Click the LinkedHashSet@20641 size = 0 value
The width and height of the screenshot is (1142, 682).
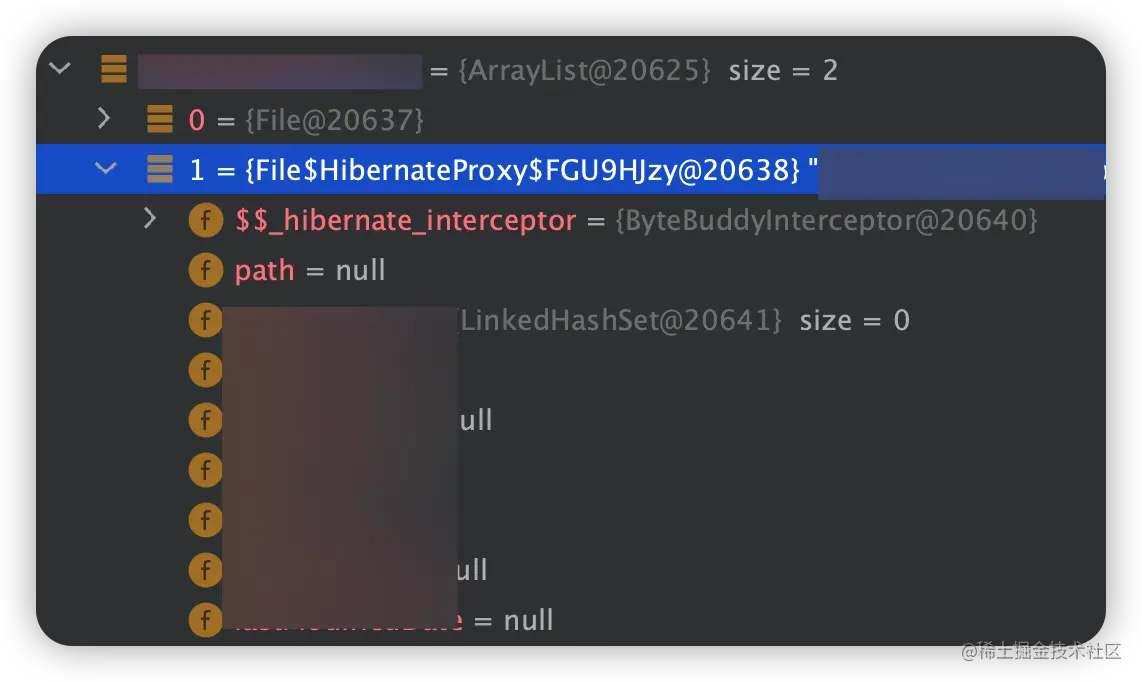(x=685, y=320)
